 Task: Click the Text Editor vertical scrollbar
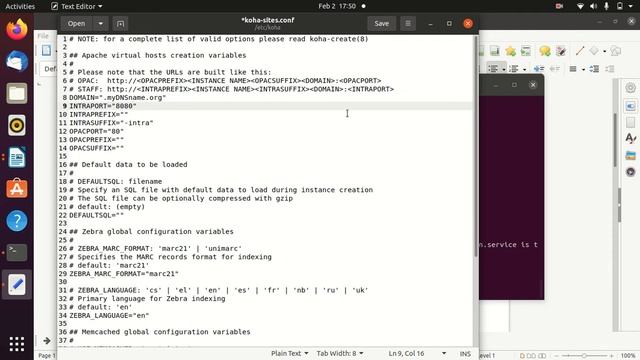click(476, 147)
